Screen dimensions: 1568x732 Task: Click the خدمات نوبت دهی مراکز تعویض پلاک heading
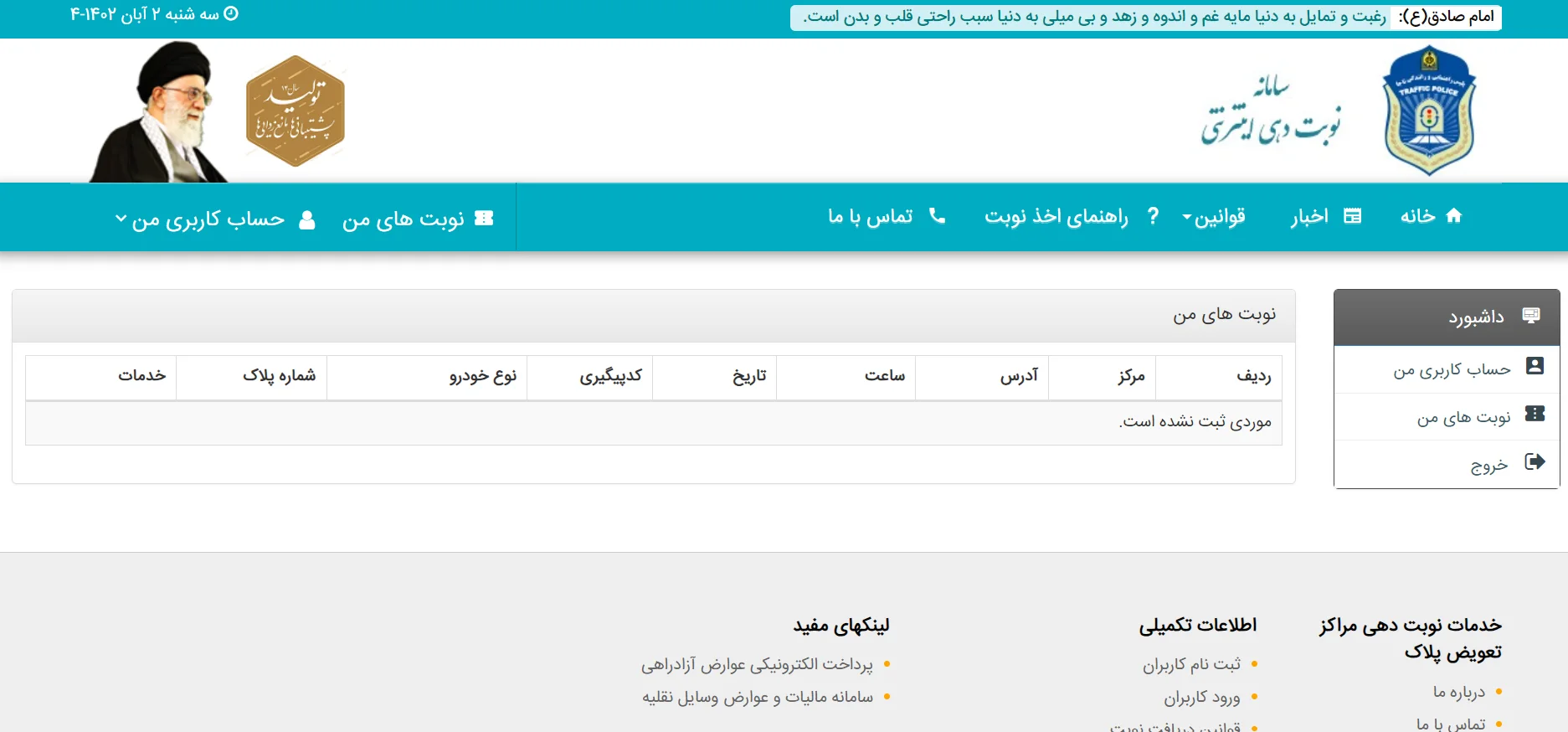(1411, 638)
